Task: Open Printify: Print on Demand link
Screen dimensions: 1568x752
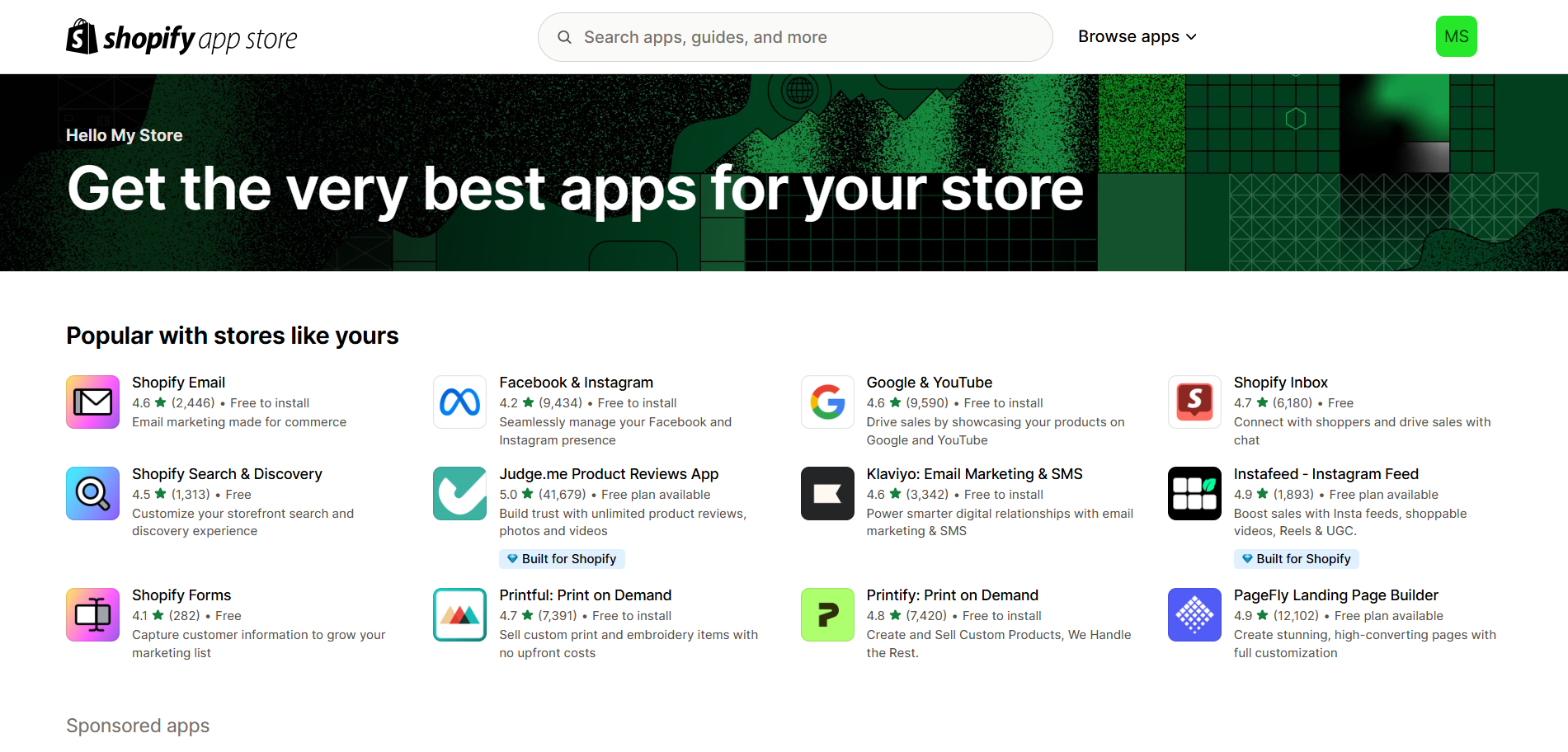Action: point(952,595)
